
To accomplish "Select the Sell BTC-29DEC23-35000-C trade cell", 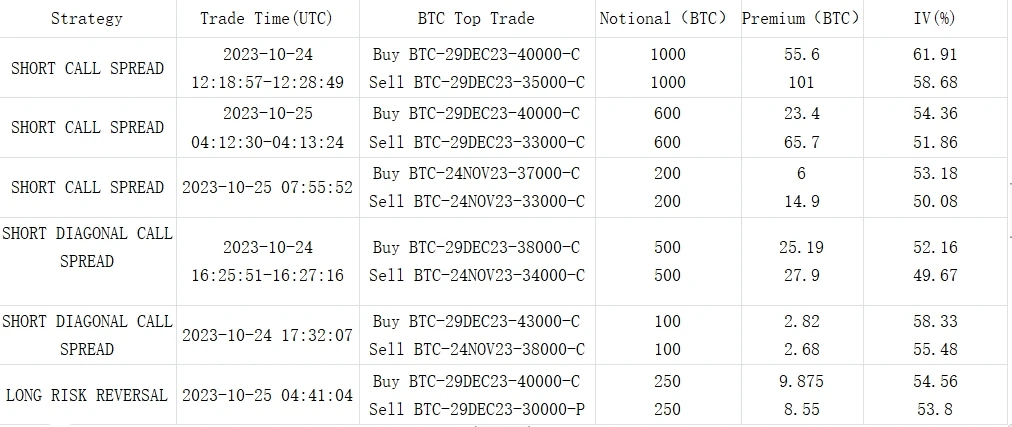I will [476, 82].
